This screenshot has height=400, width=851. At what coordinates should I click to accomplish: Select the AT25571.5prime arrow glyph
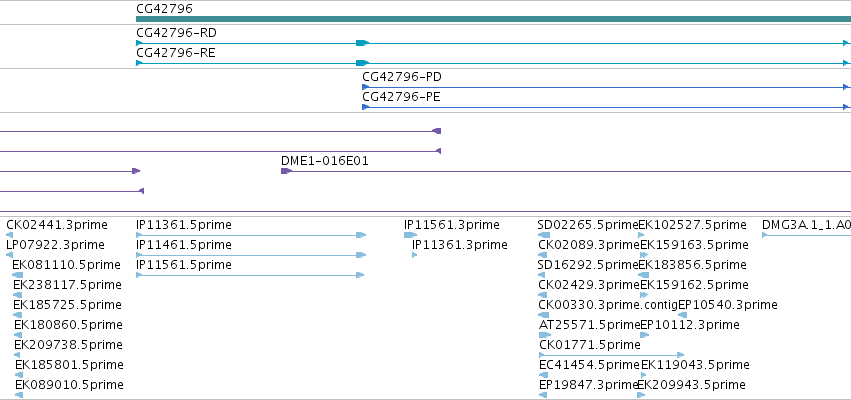[x=545, y=335]
